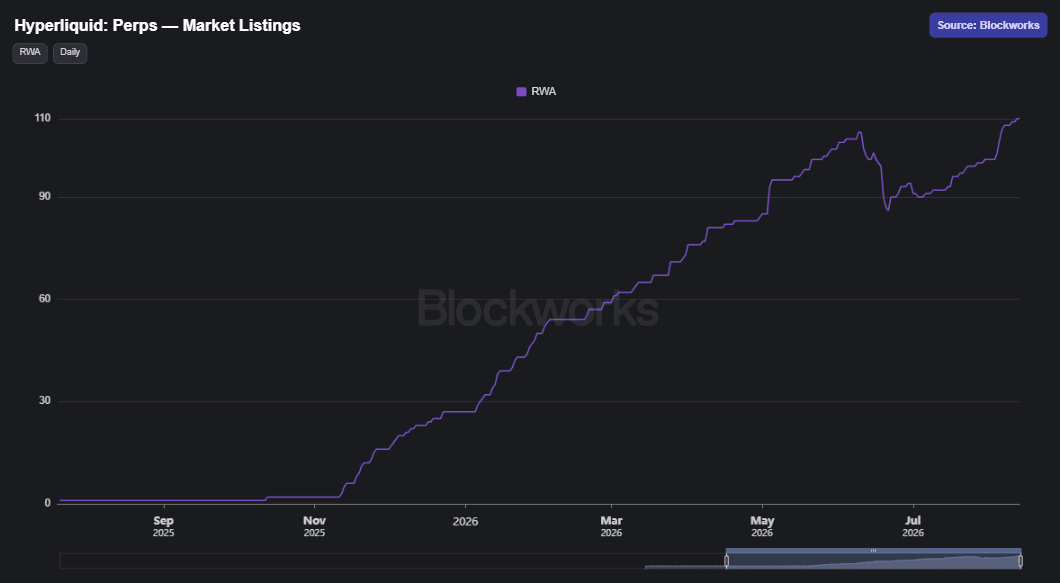
Task: Click the 0 y-axis value
Action: point(47,503)
